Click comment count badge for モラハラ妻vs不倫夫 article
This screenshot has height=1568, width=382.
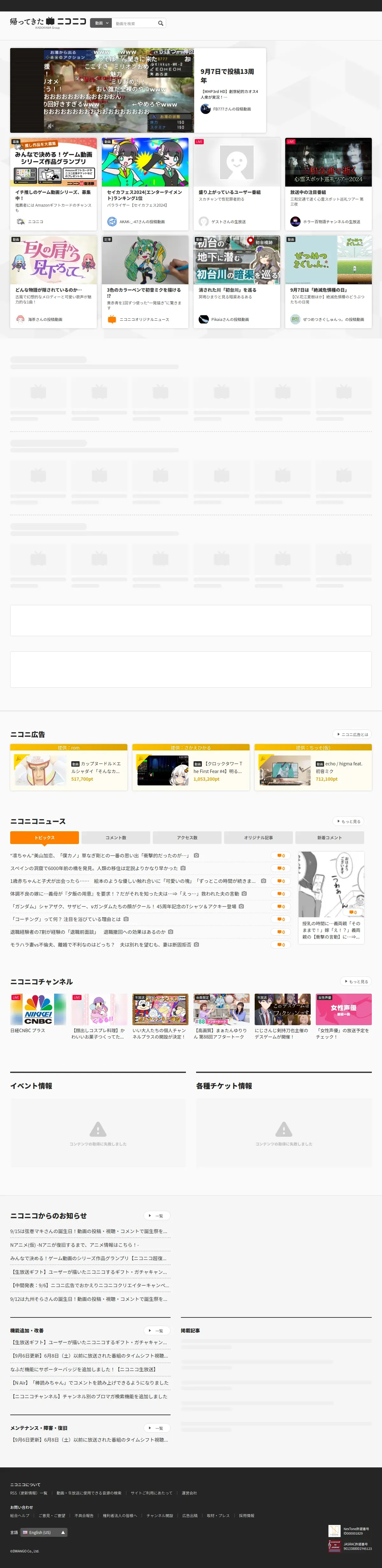(x=280, y=945)
